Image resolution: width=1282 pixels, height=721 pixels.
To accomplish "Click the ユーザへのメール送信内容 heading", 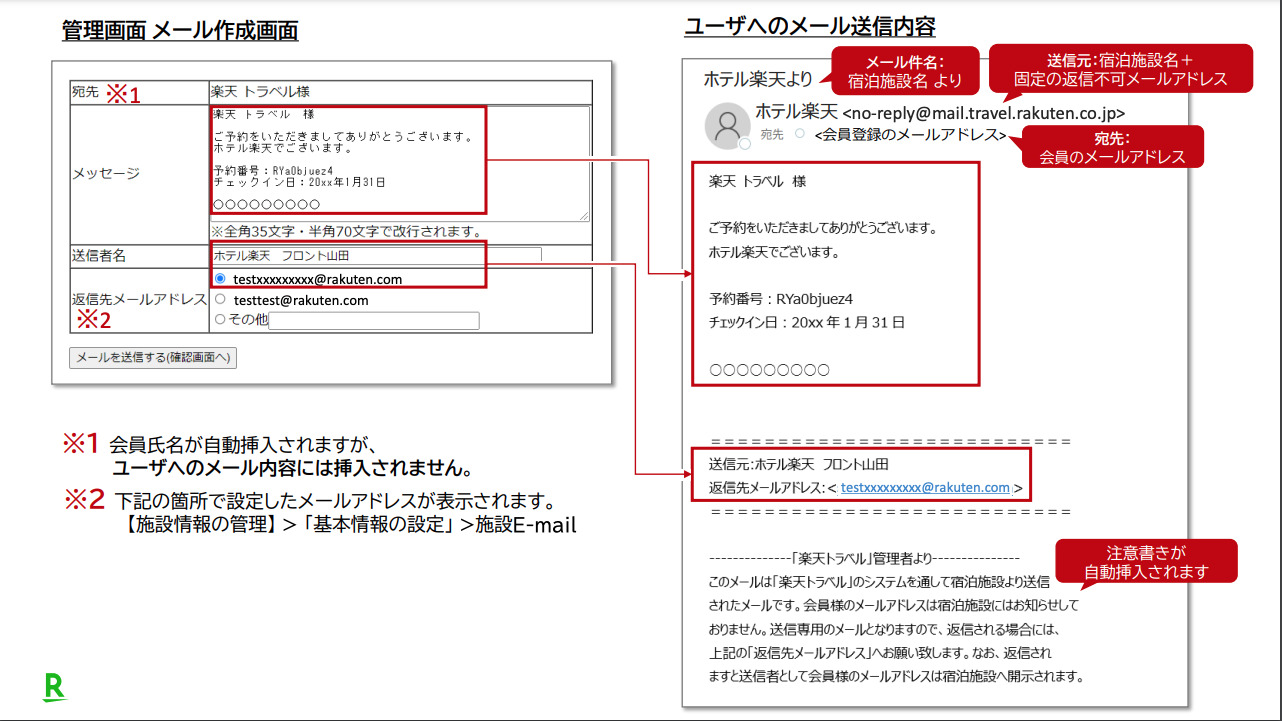I will (810, 27).
